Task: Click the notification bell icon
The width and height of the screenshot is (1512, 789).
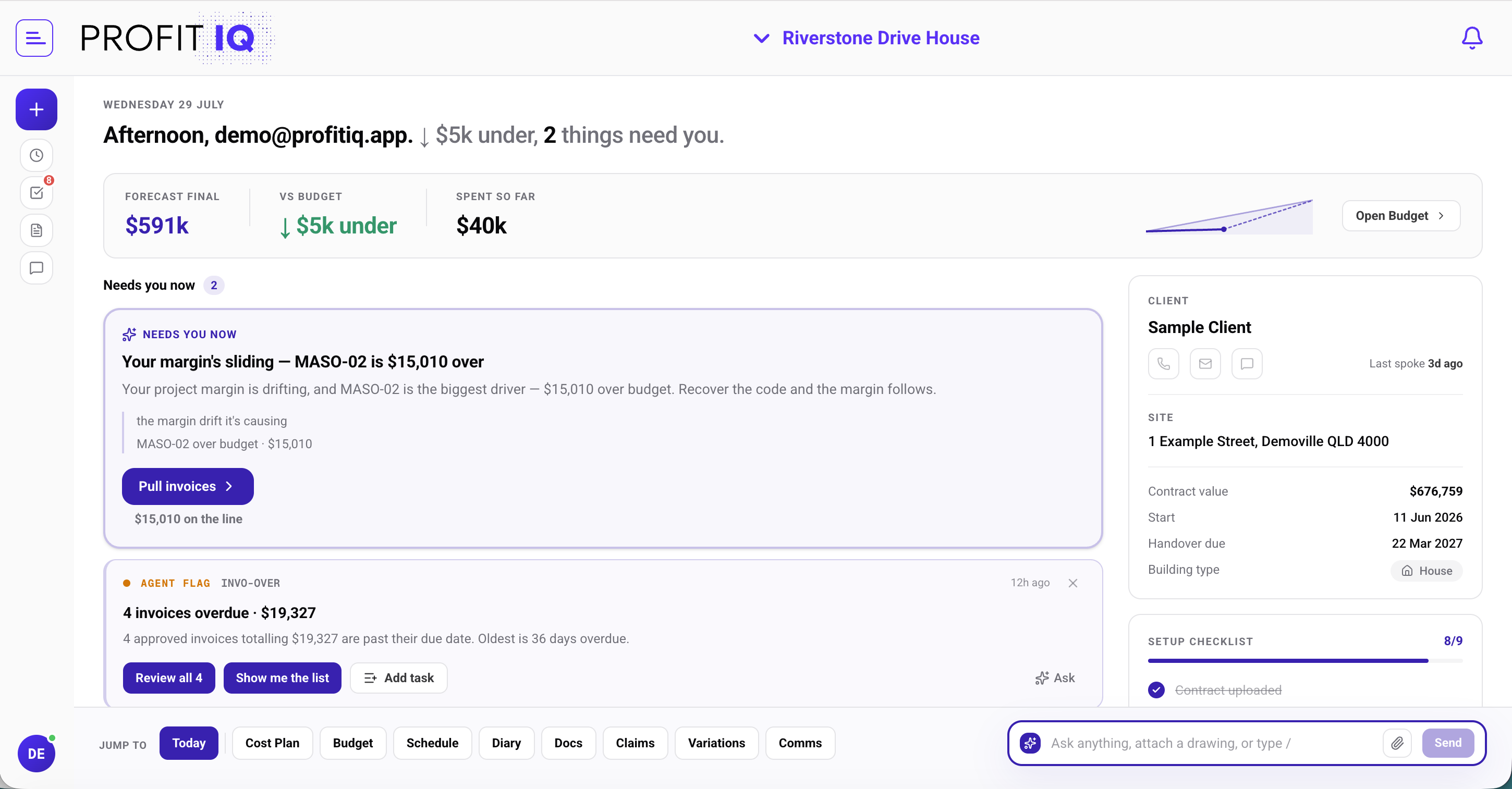Action: (1471, 38)
